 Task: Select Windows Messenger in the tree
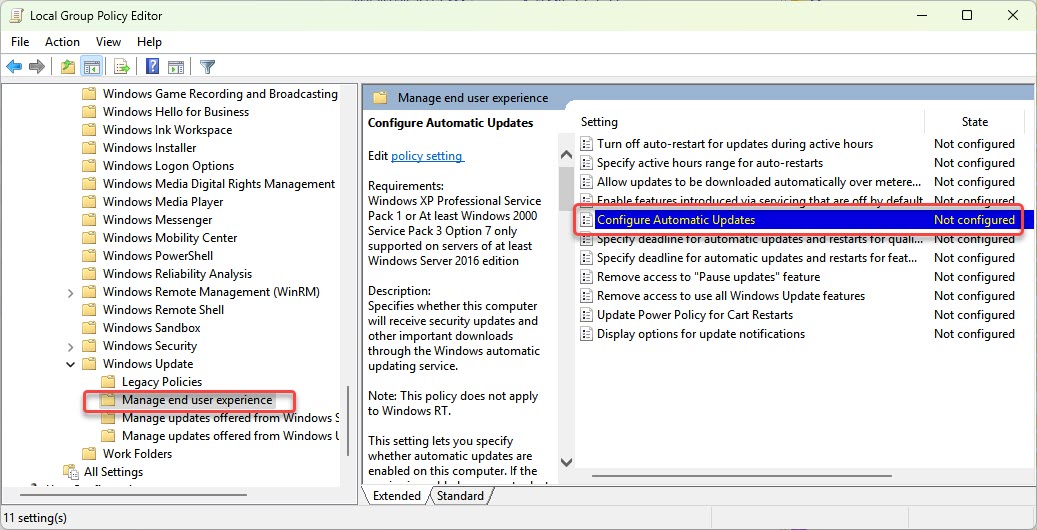click(x=157, y=220)
